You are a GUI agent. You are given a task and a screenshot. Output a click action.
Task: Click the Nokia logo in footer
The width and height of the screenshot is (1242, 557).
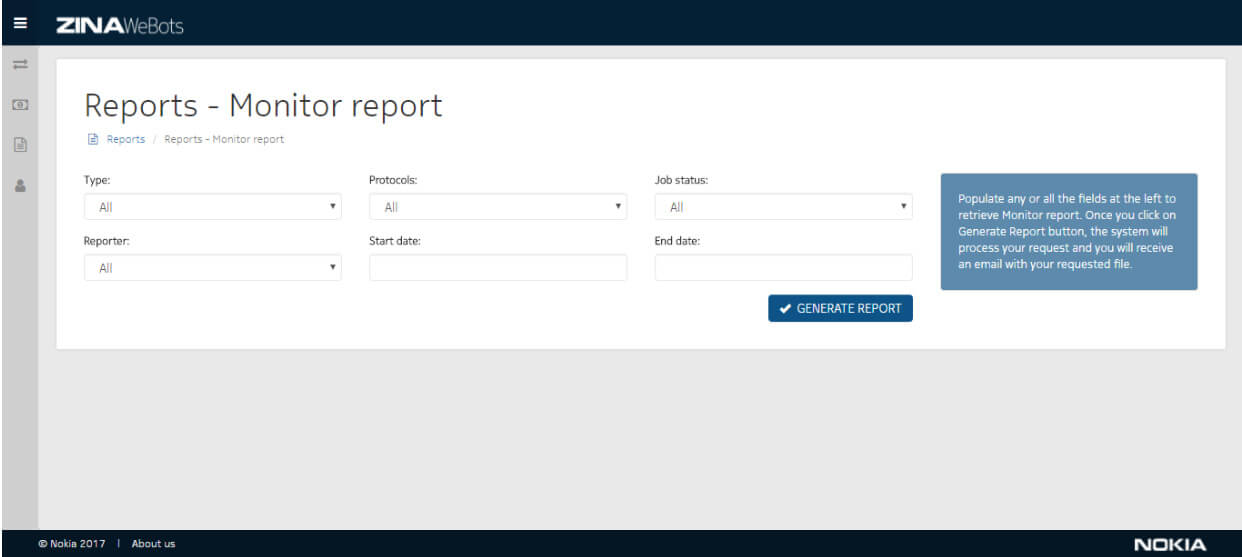pos(1169,544)
